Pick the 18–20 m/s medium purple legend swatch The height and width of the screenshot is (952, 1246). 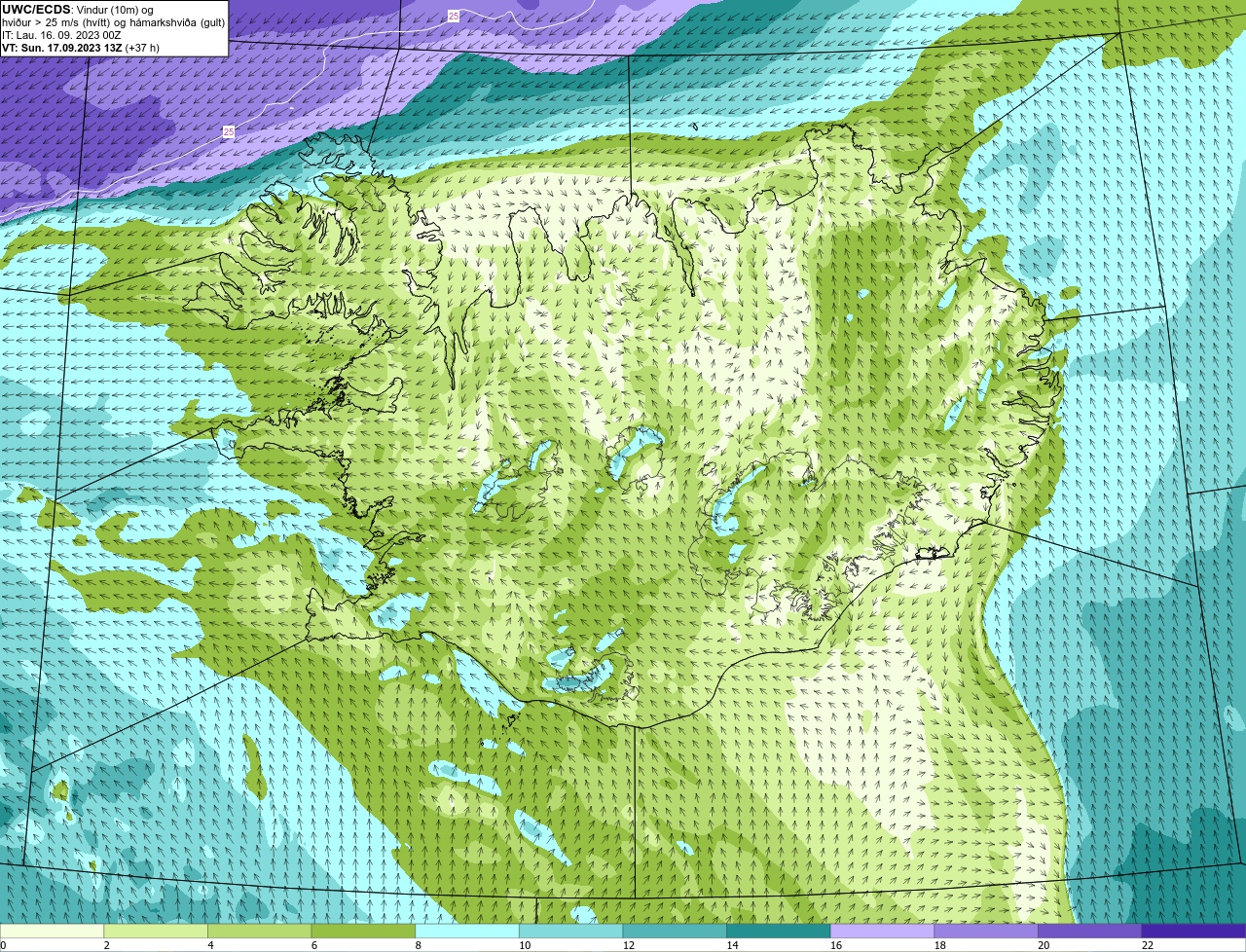coord(986,932)
